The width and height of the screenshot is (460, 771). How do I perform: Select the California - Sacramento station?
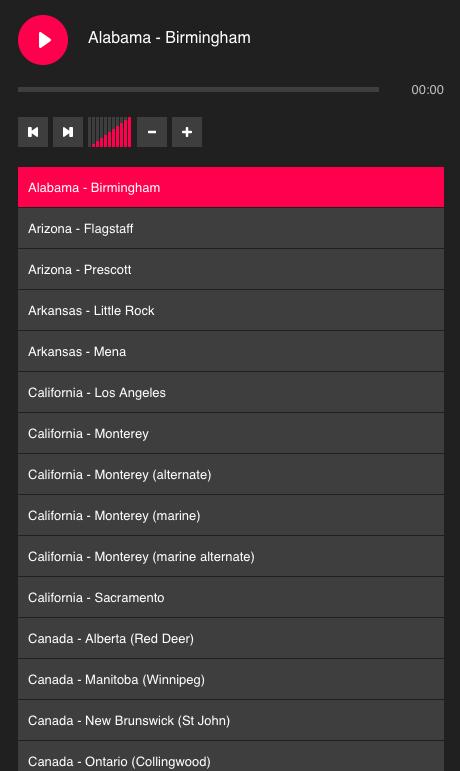point(231,597)
